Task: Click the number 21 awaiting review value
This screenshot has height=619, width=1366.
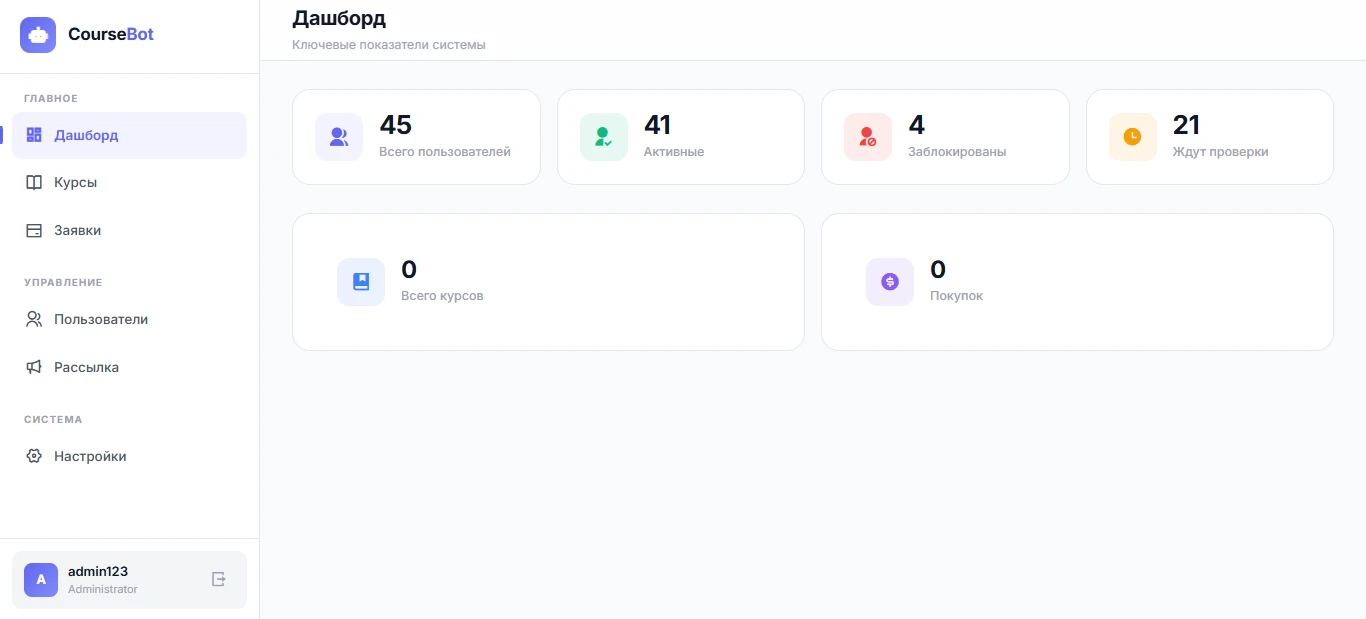Action: pos(1186,125)
